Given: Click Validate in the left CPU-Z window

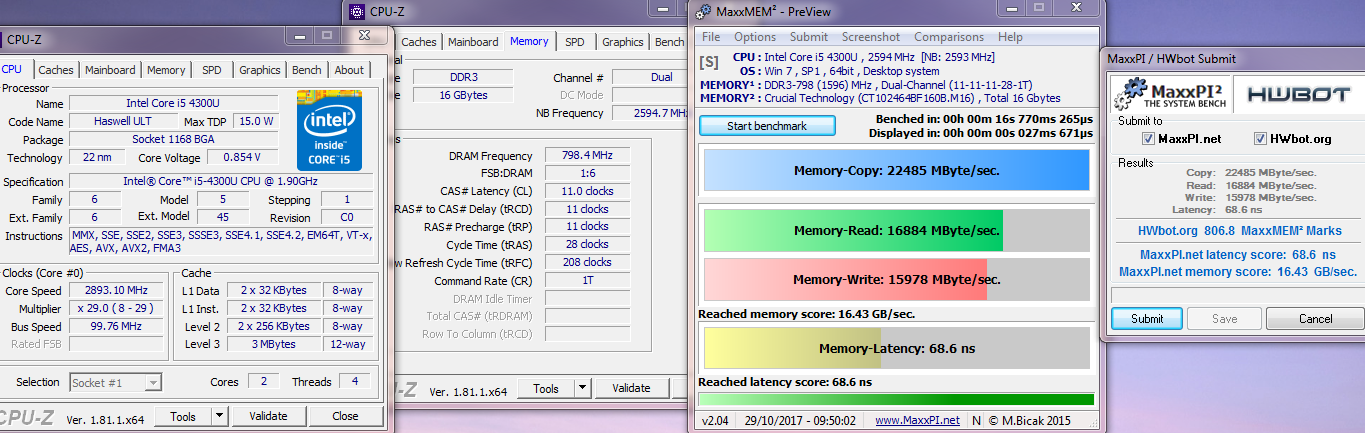Looking at the screenshot, I should [x=268, y=416].
